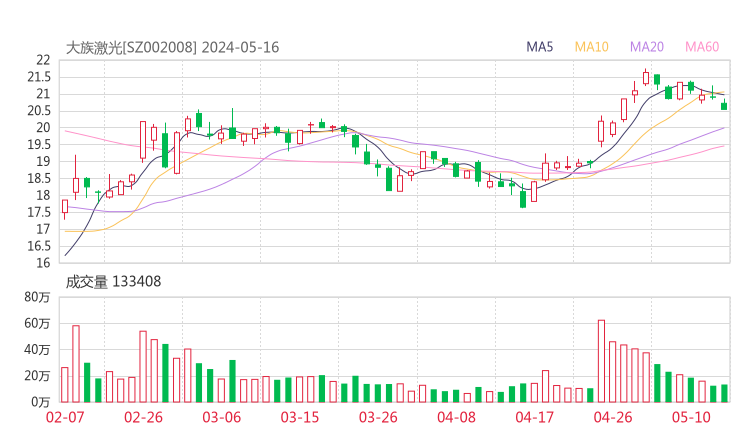The width and height of the screenshot is (740, 440).
Task: Select the MA5 legend label
Action: 539,47
